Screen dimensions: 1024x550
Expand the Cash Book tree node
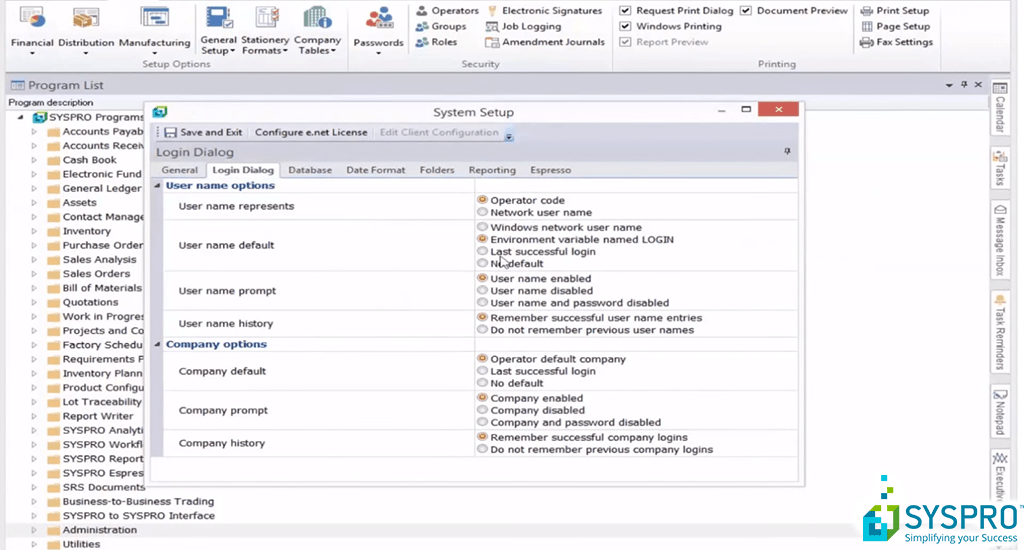tap(34, 160)
